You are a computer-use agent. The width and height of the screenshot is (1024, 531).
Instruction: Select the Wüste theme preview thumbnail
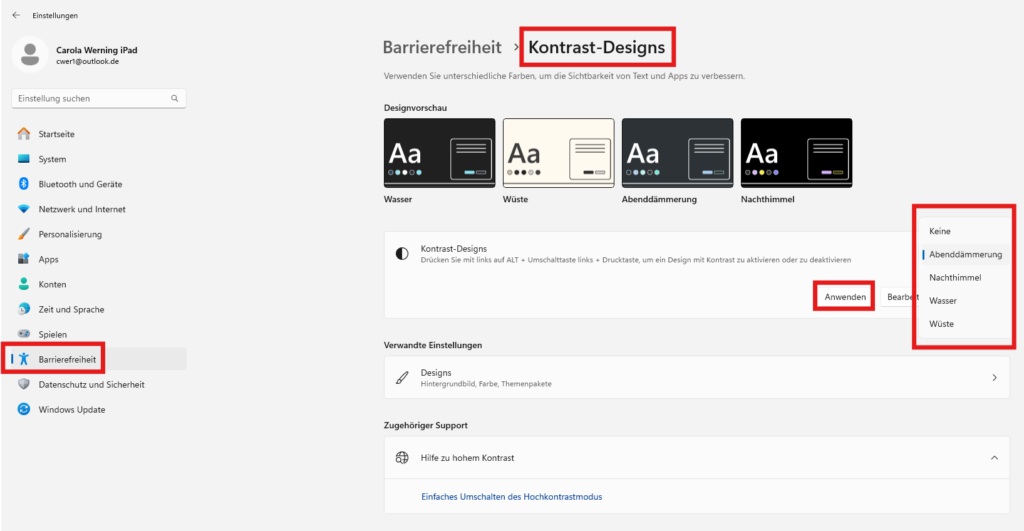558,153
